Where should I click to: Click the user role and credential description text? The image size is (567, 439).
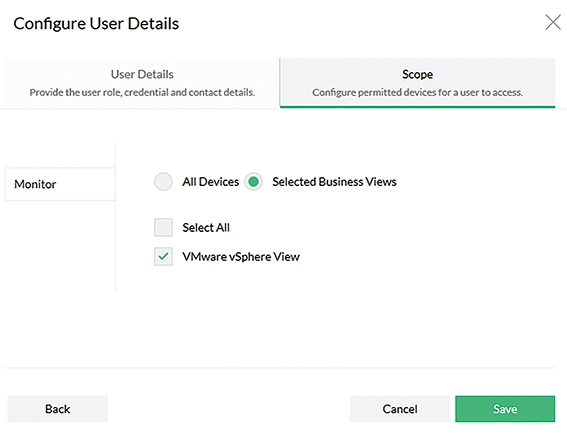[142, 93]
